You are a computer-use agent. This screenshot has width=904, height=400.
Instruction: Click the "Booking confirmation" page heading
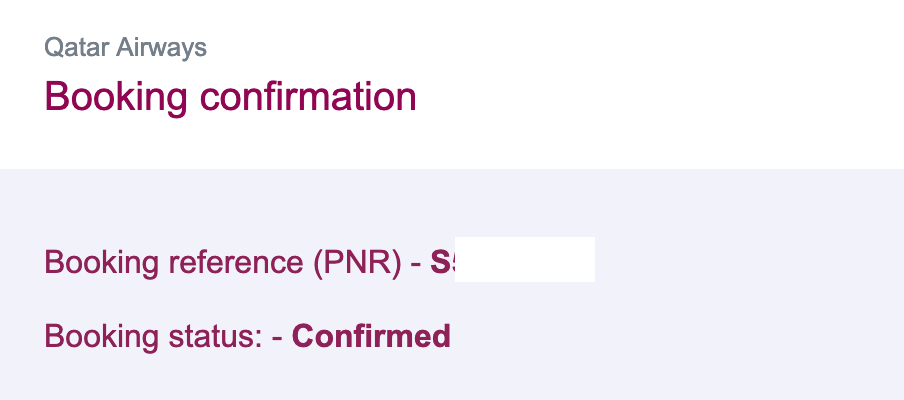point(230,97)
